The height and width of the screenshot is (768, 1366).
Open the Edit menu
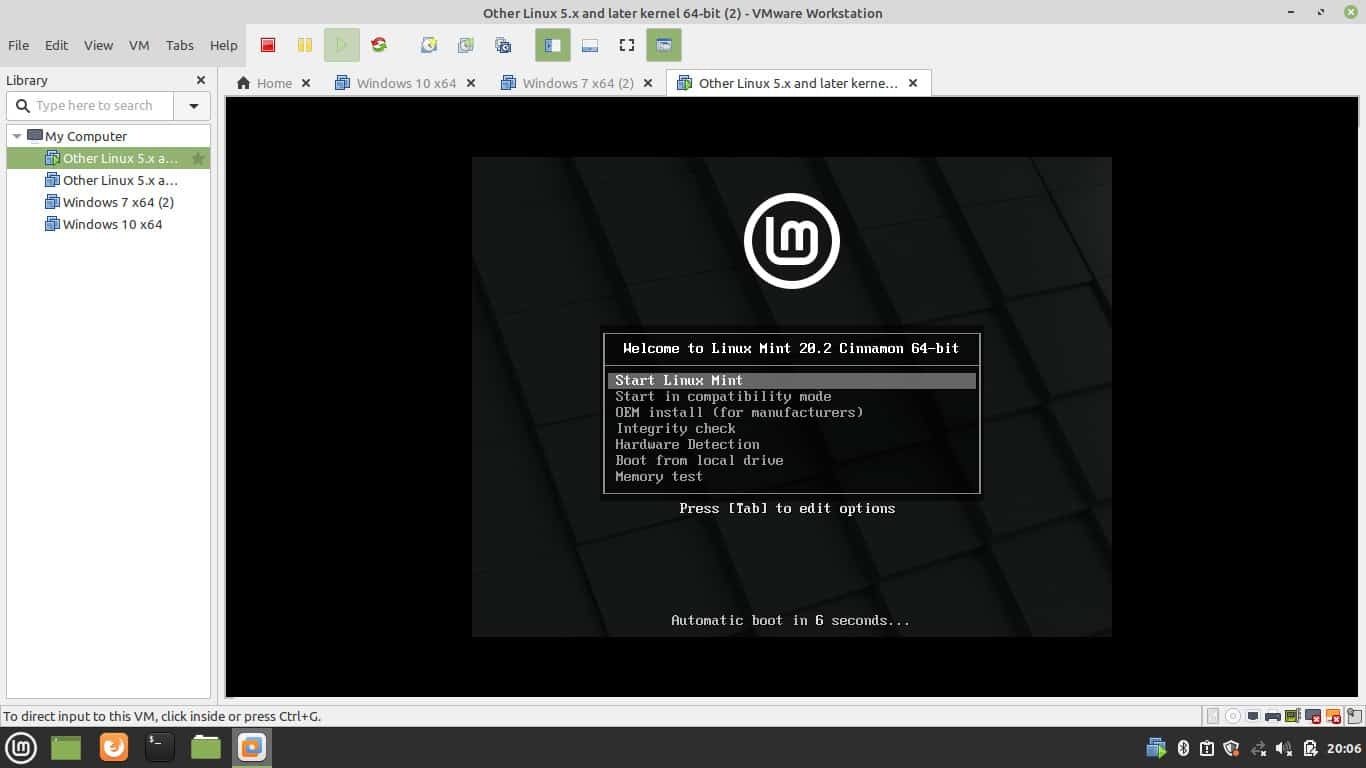(57, 45)
